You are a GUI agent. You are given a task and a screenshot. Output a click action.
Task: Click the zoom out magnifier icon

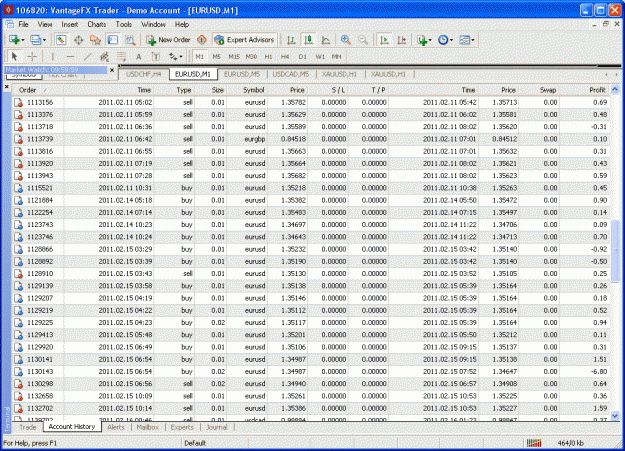pos(363,40)
